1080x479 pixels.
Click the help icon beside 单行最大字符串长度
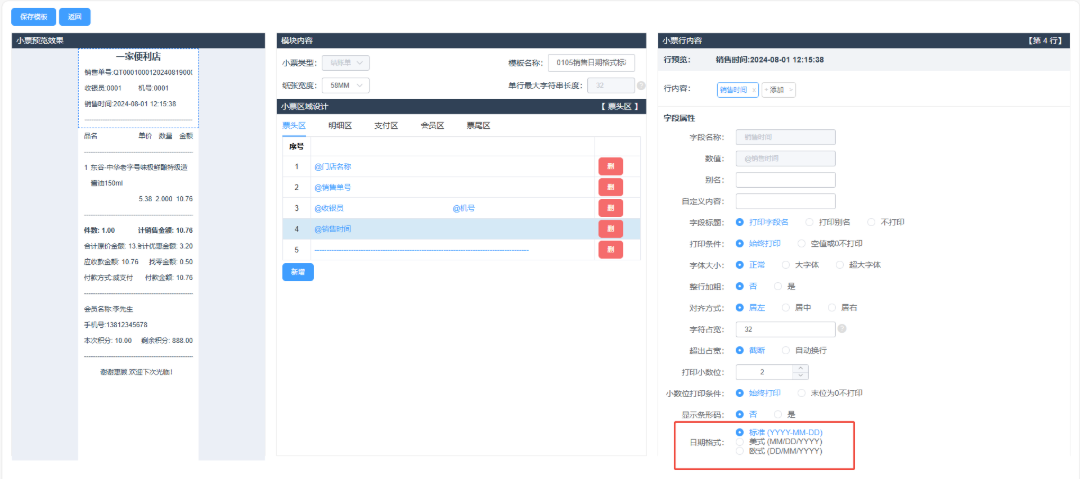coord(641,86)
